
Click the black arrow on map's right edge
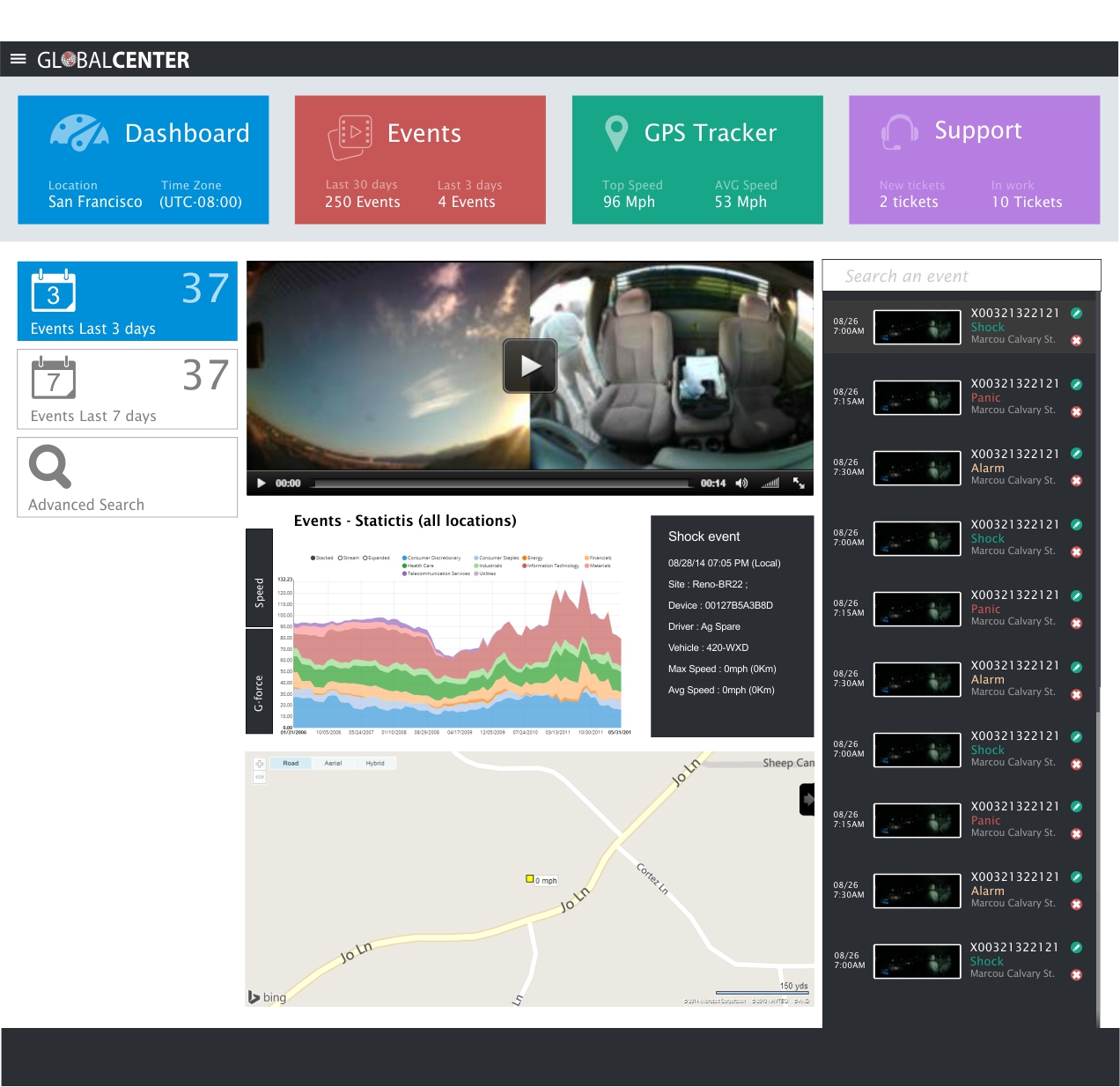point(807,800)
